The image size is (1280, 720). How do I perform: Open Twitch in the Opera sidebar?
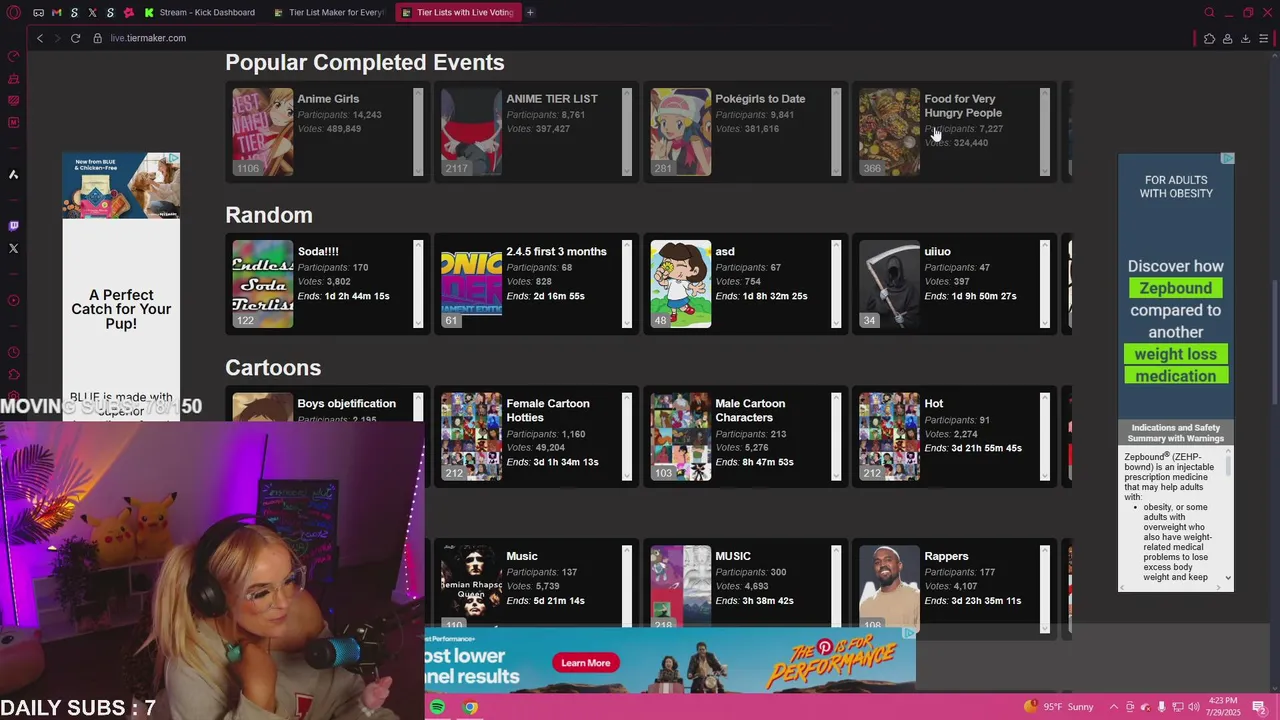[13, 226]
